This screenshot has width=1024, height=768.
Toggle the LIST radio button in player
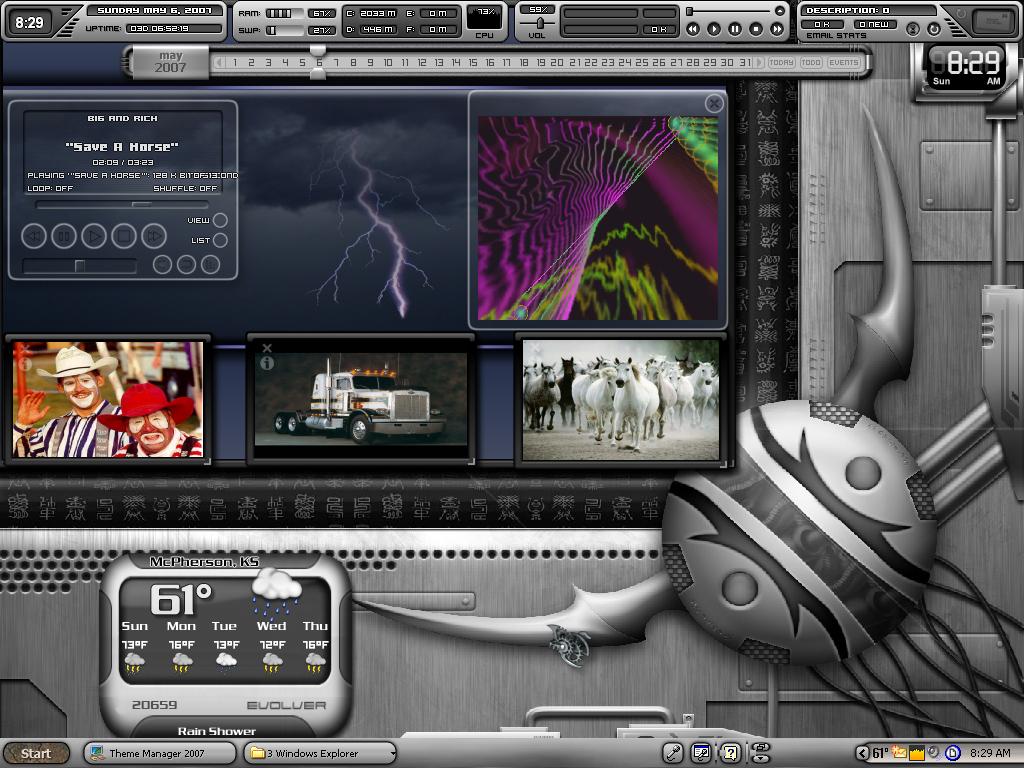click(x=221, y=240)
